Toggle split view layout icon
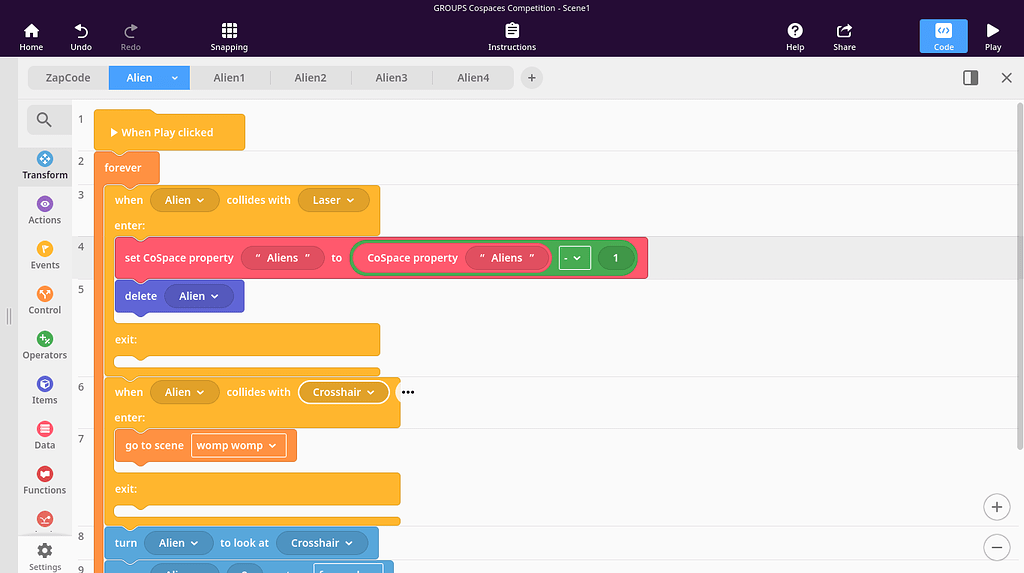 [970, 78]
